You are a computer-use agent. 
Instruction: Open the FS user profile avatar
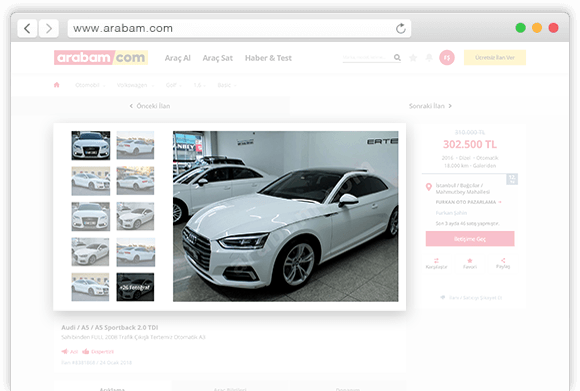447,58
